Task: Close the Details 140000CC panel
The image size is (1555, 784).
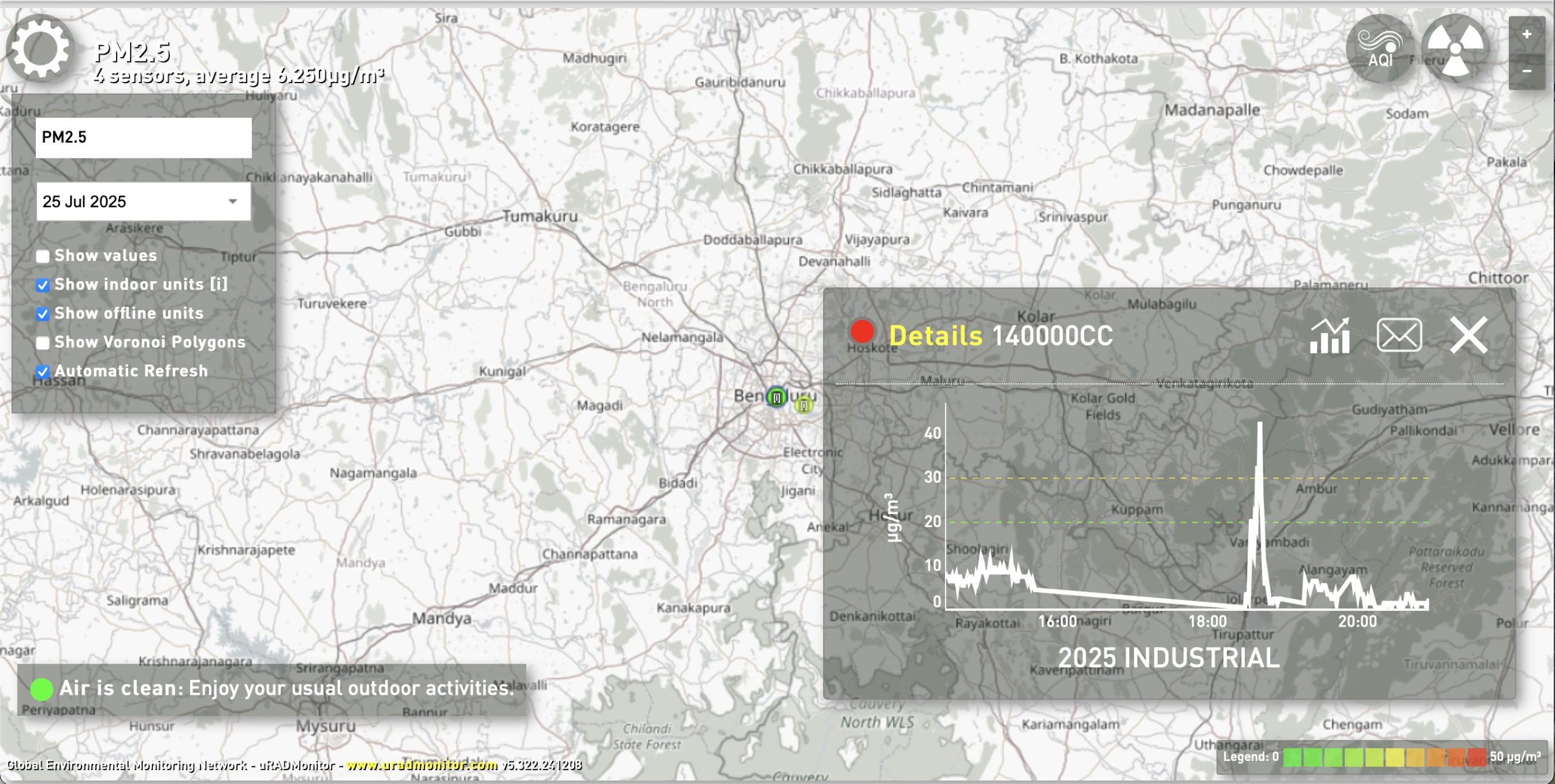Action: coord(1469,335)
